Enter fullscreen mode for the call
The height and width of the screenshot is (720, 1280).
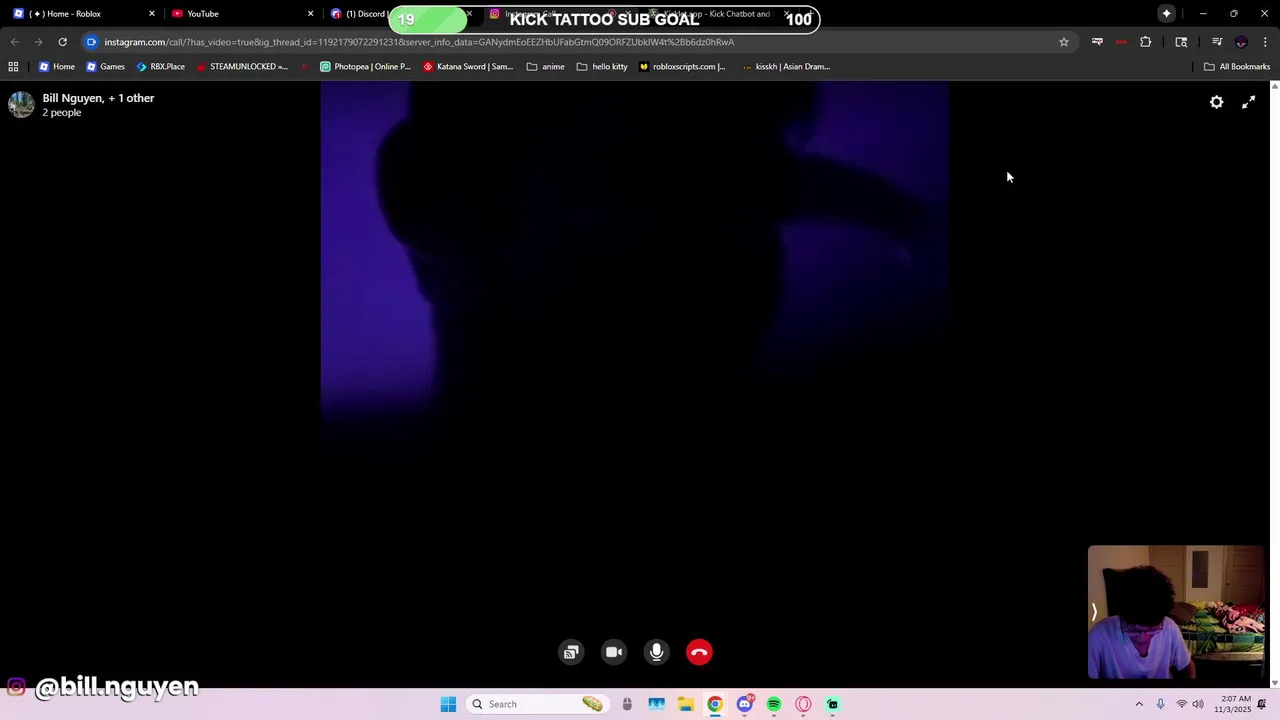[1248, 102]
